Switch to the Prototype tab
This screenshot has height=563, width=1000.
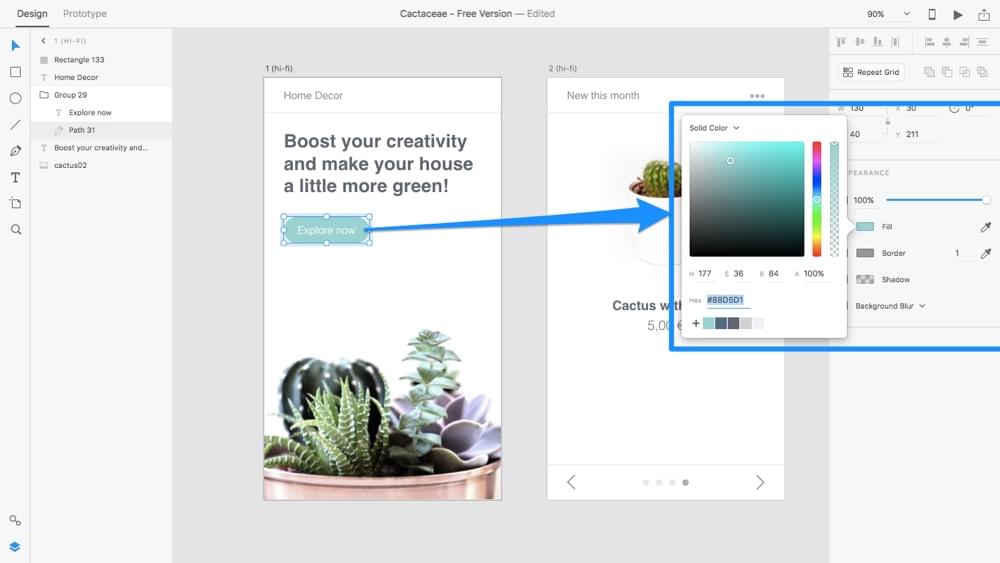coord(85,14)
